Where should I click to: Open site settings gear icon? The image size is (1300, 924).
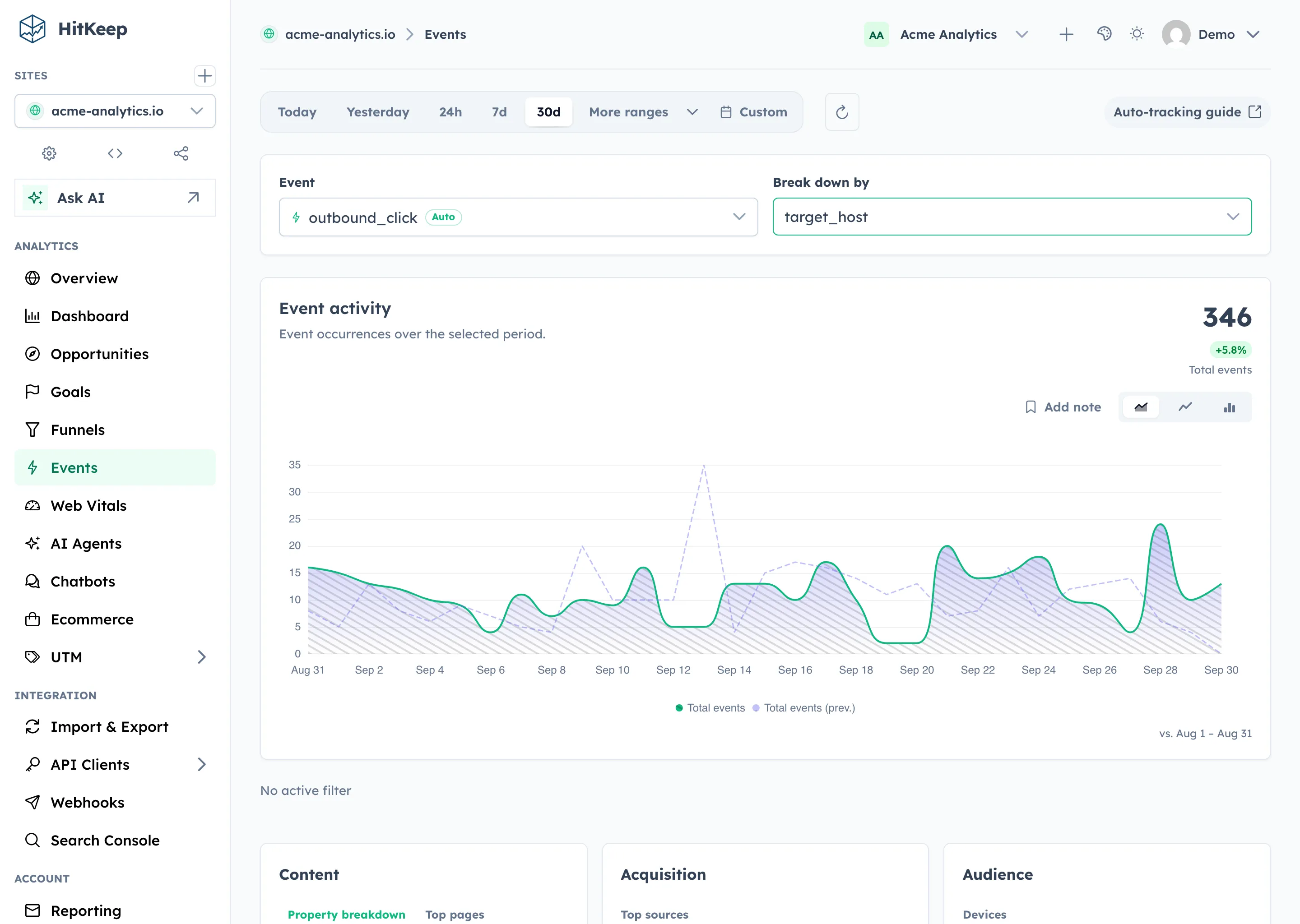tap(50, 153)
